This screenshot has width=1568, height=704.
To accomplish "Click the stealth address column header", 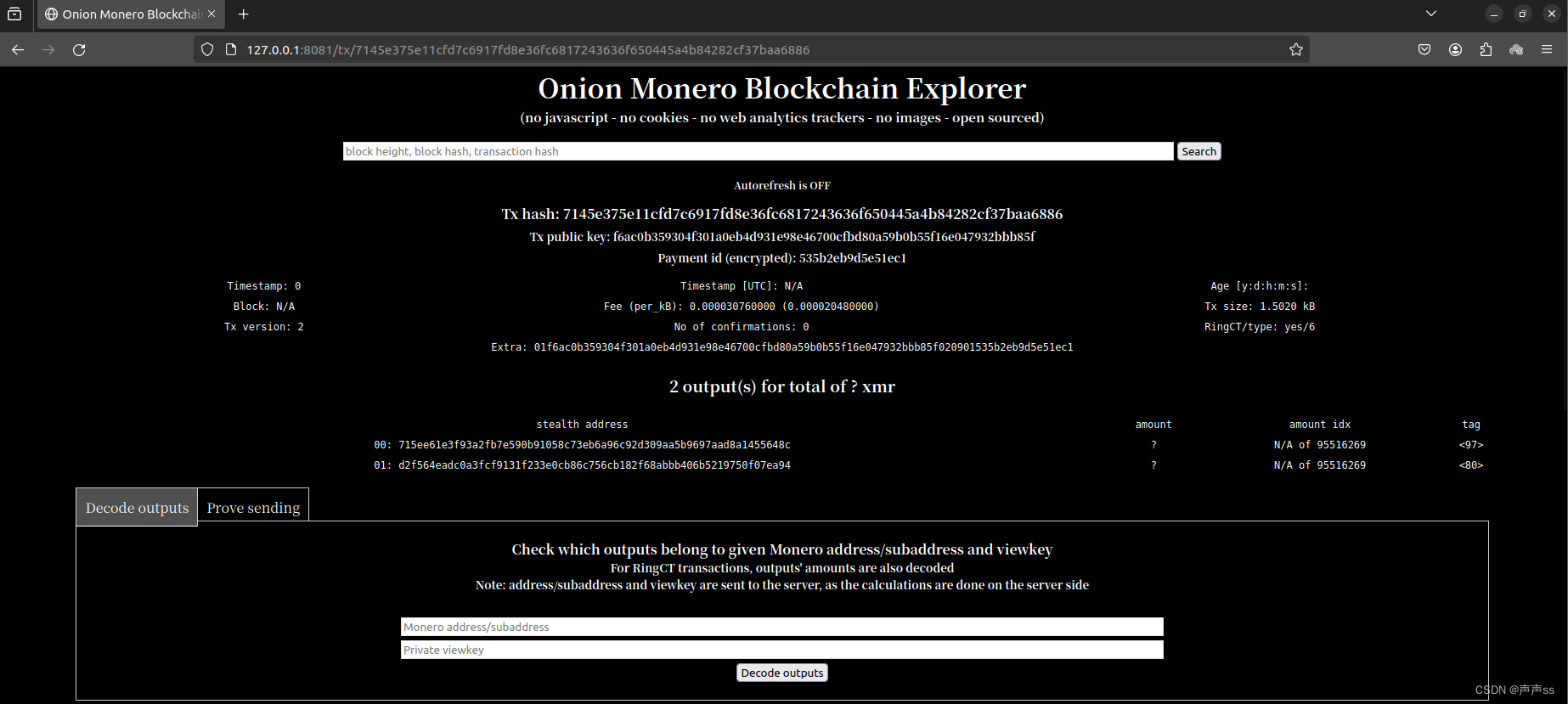I will point(583,425).
